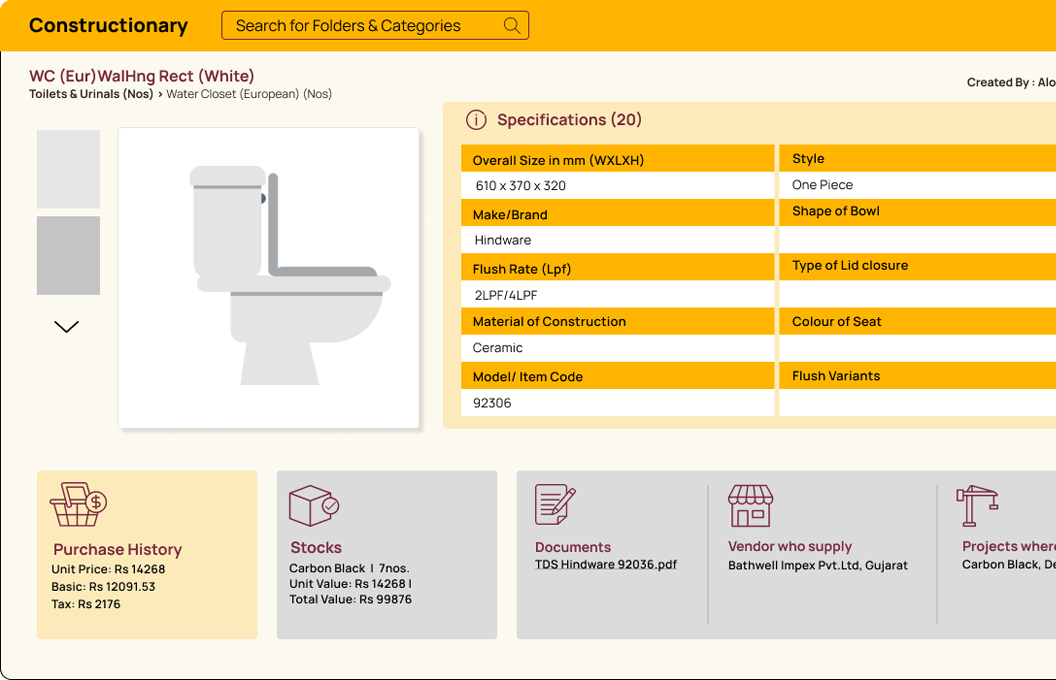Viewport: 1056px width, 680px height.
Task: Click the Constructionary logo
Action: click(x=108, y=26)
